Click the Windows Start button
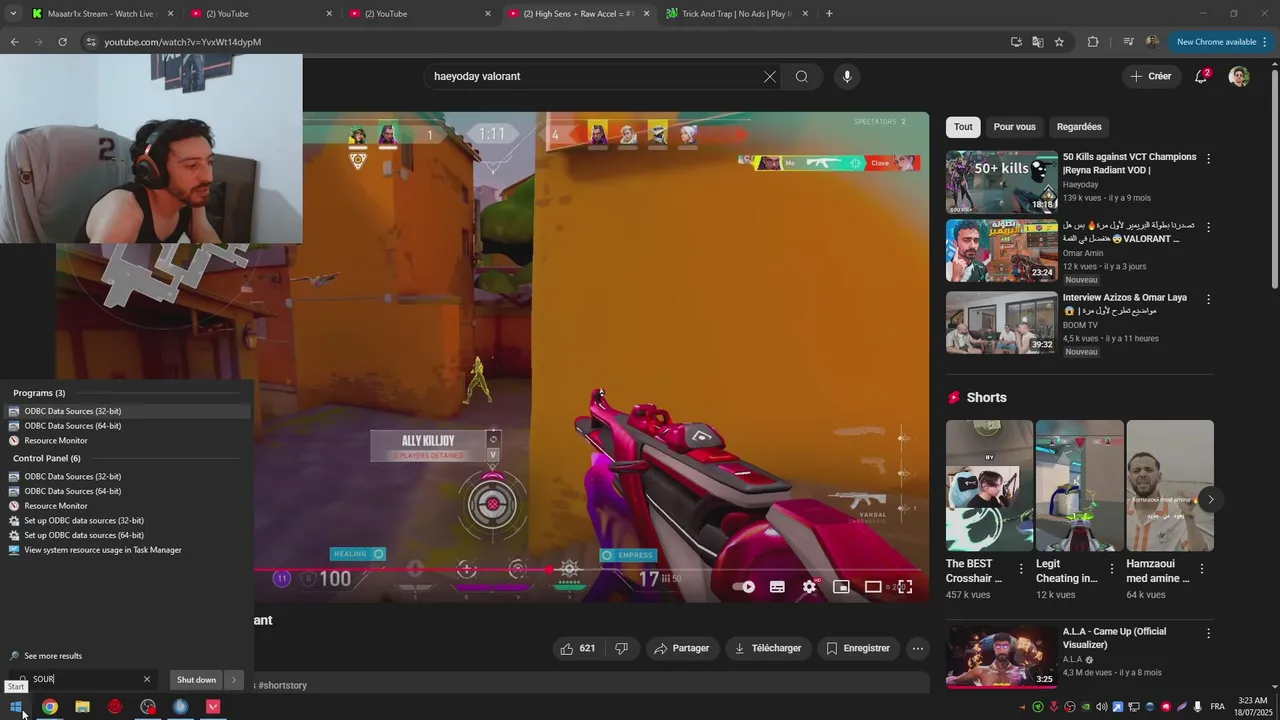 [16, 707]
